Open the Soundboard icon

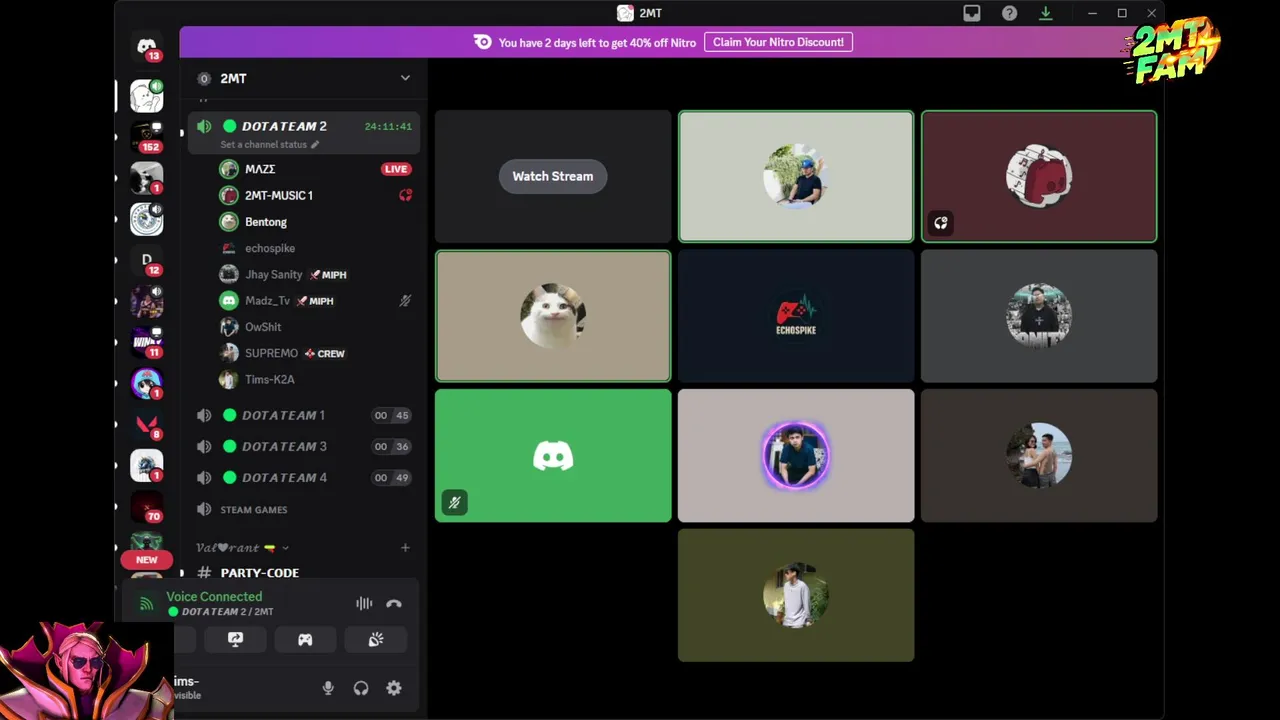(376, 640)
